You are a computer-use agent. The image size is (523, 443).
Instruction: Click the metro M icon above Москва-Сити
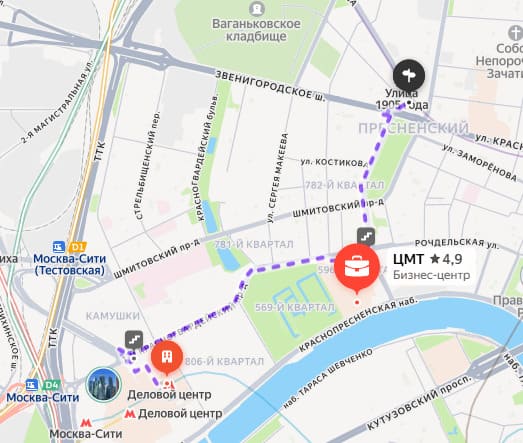(86, 423)
